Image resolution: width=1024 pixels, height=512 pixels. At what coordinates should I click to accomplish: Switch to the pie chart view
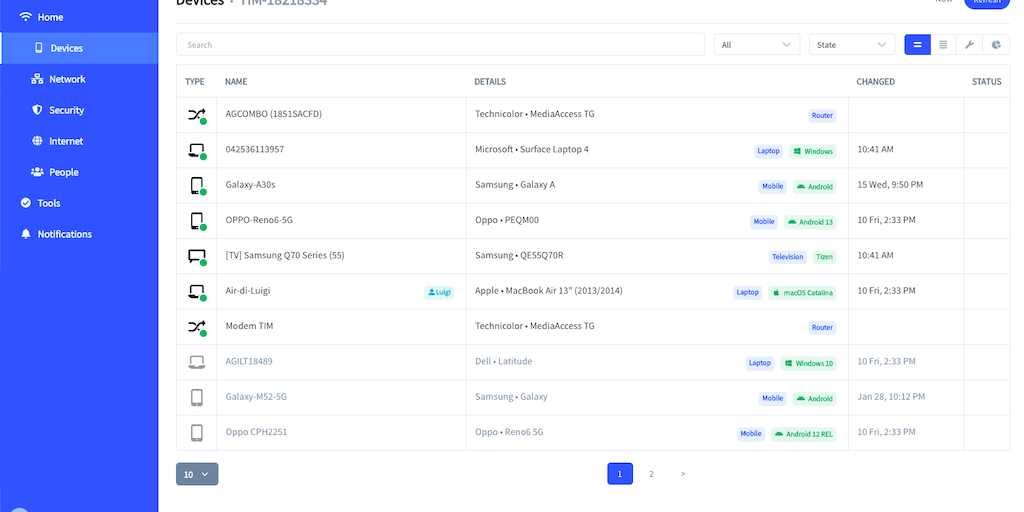coord(996,44)
